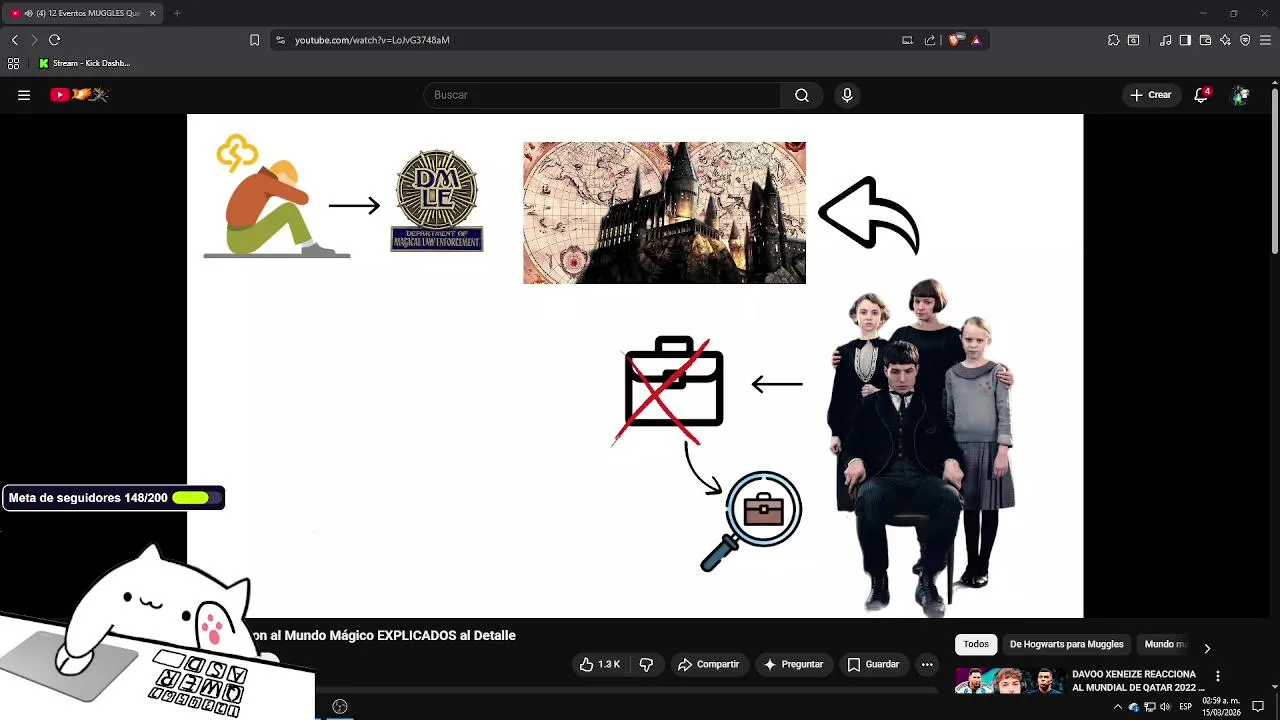This screenshot has width=1280, height=720.
Task: Toggle the browser sidebar panel icon
Action: (1185, 40)
